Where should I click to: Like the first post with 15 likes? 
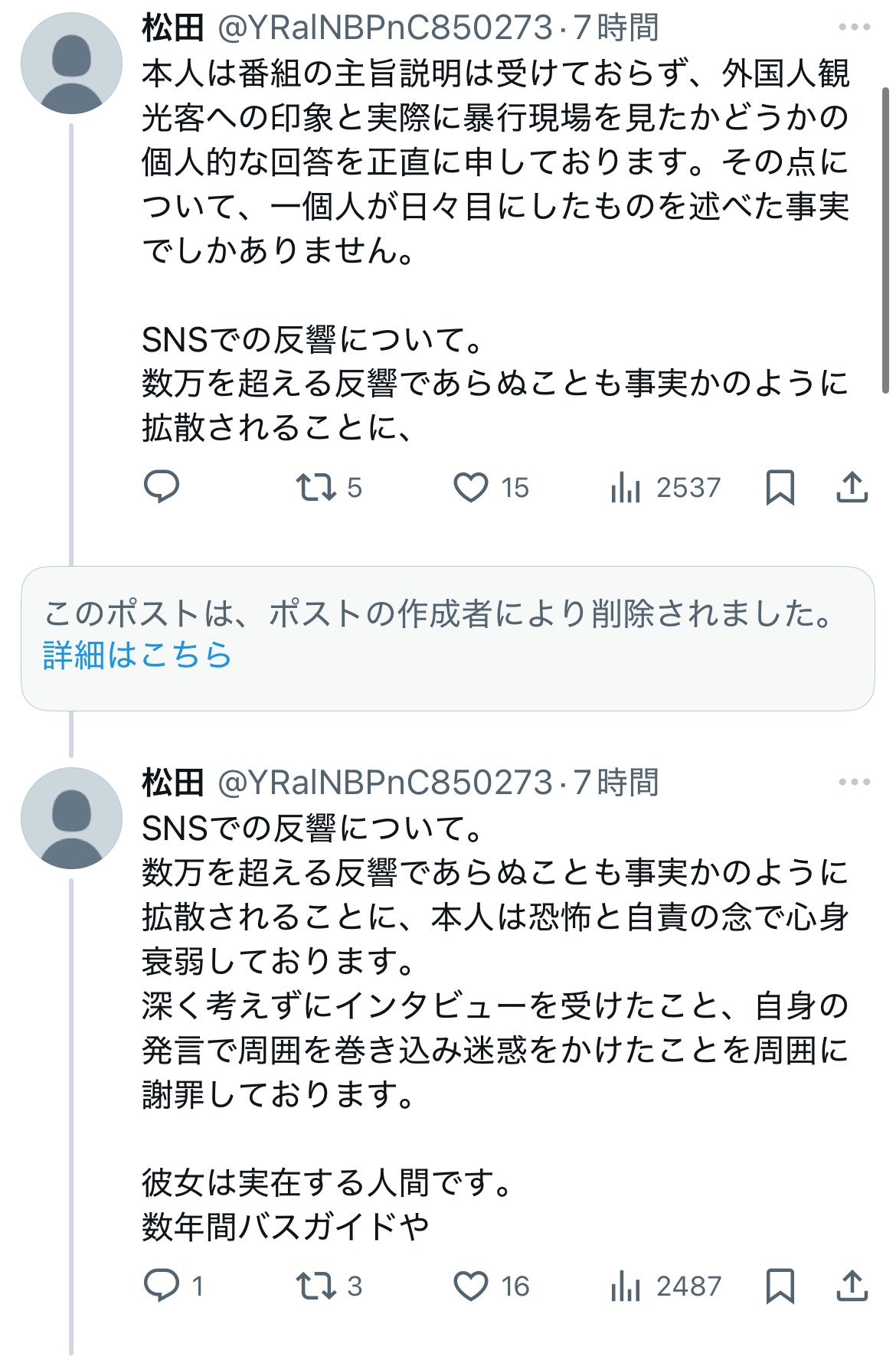(x=471, y=487)
